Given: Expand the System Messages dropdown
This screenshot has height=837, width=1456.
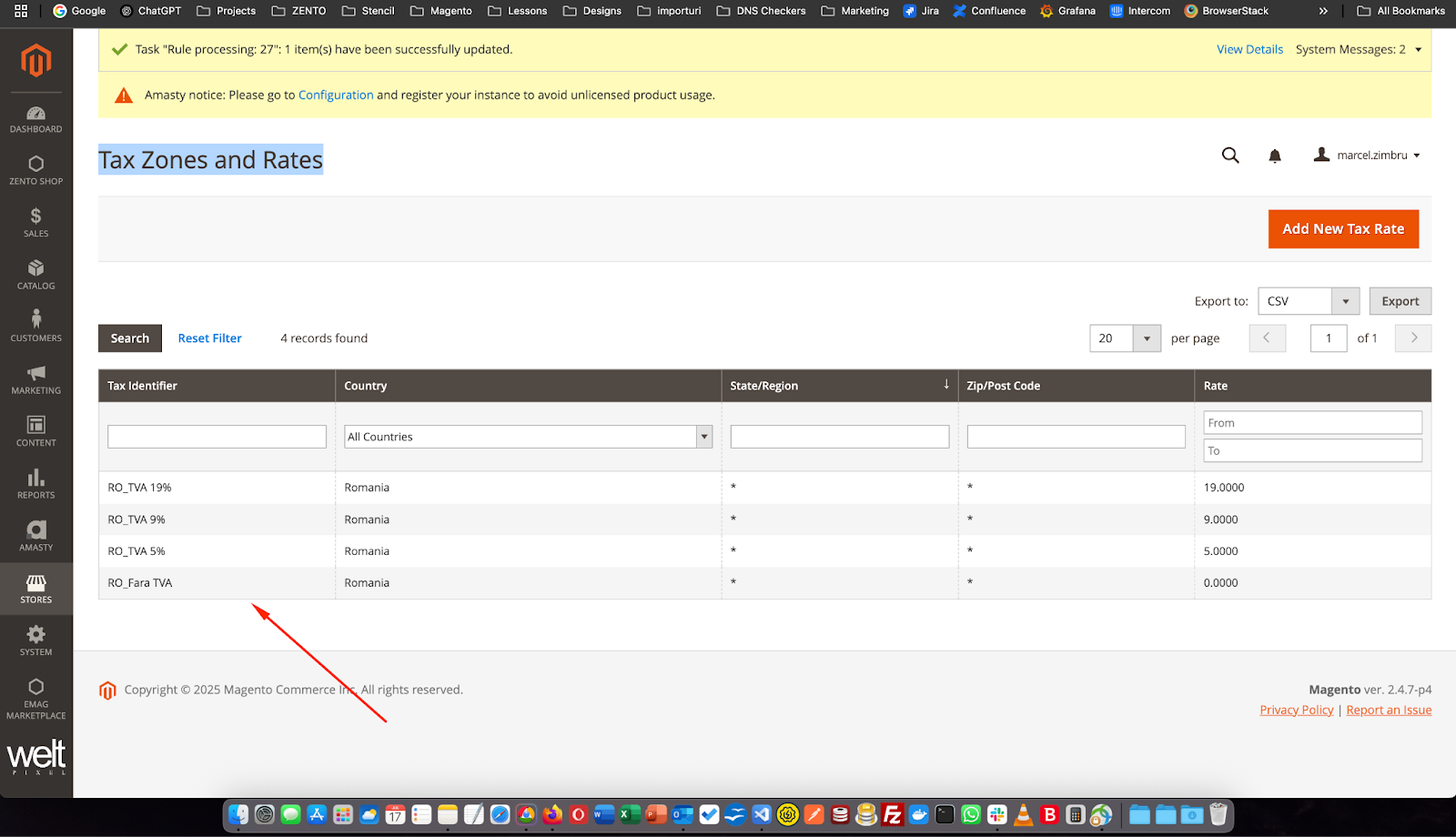Looking at the screenshot, I should (x=1359, y=49).
